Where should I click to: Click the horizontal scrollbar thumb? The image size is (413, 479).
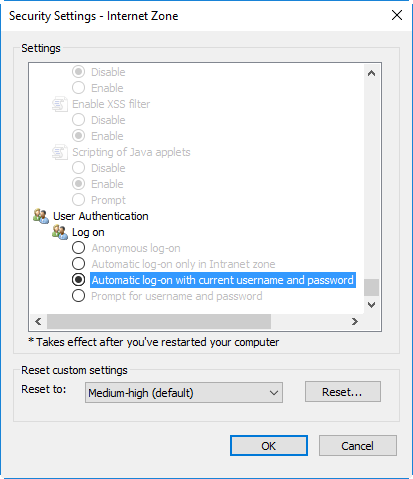pos(159,321)
